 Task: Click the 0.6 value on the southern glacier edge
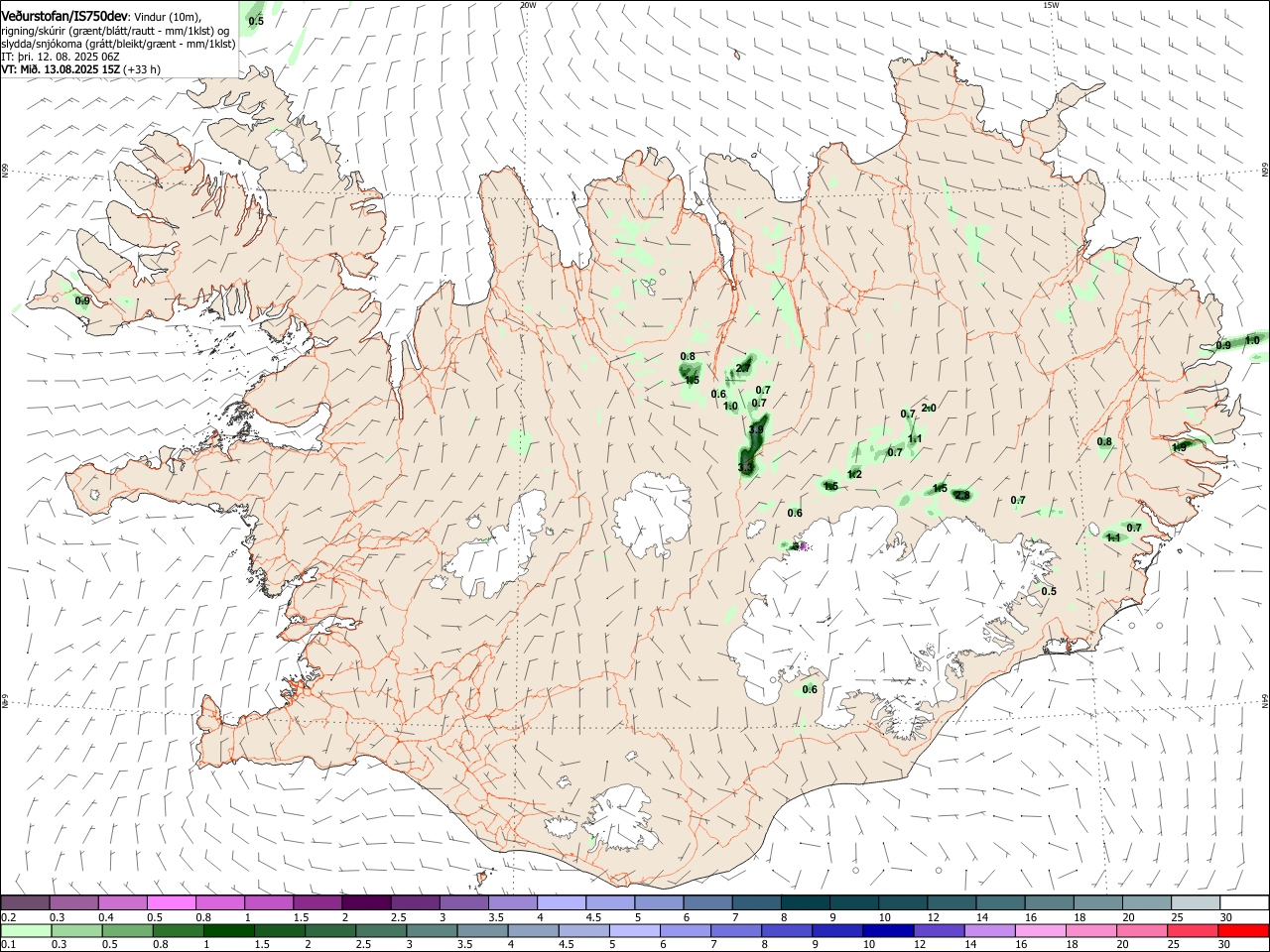(x=810, y=689)
